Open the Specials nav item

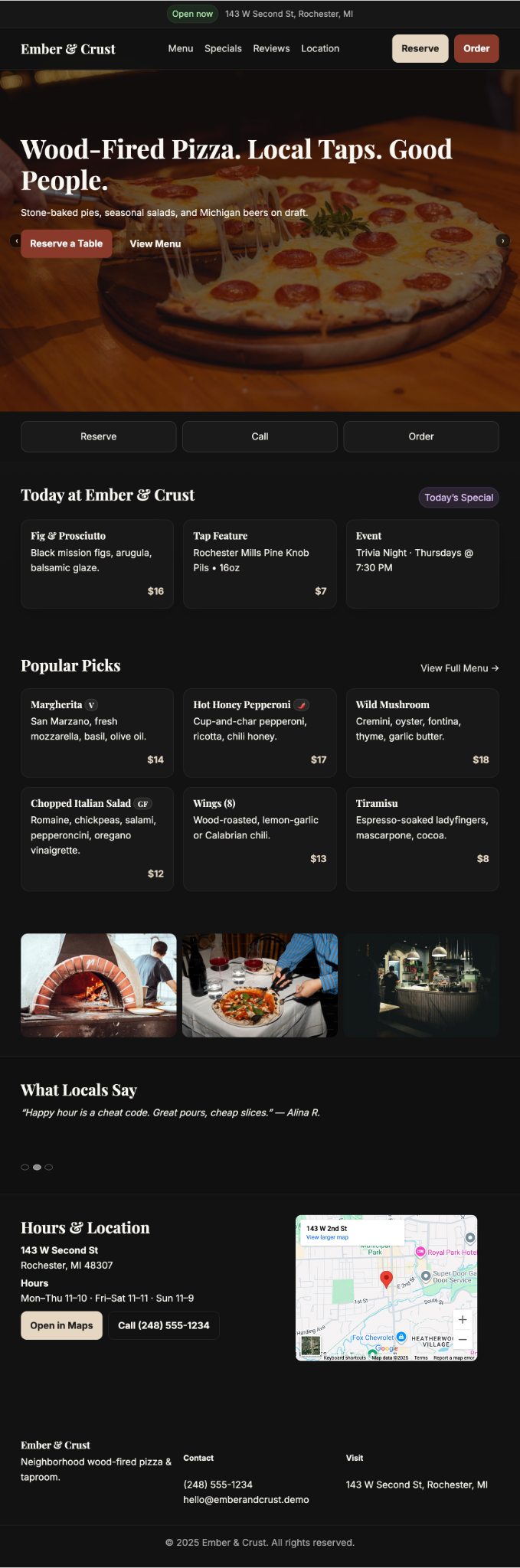[x=223, y=49]
